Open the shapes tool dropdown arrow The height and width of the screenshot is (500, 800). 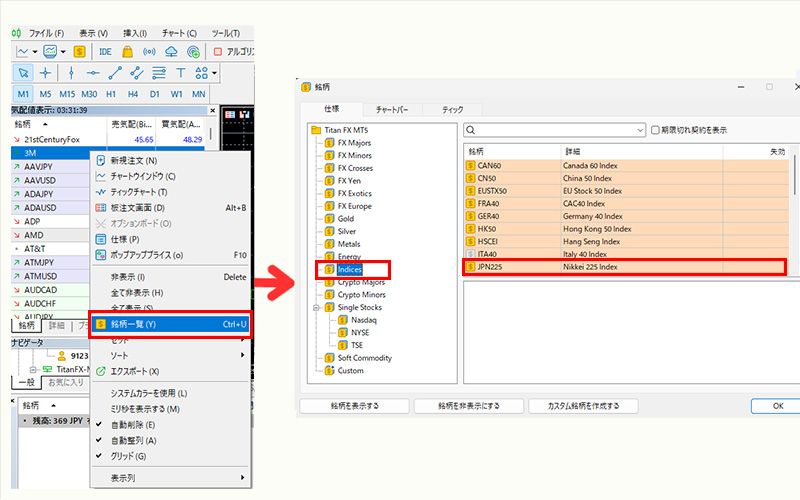(214, 73)
